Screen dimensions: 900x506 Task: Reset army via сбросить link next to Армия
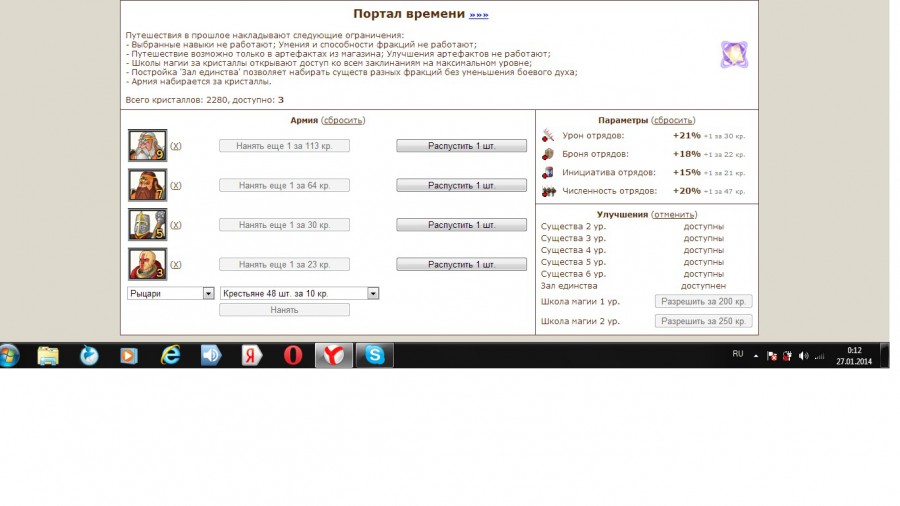point(343,120)
